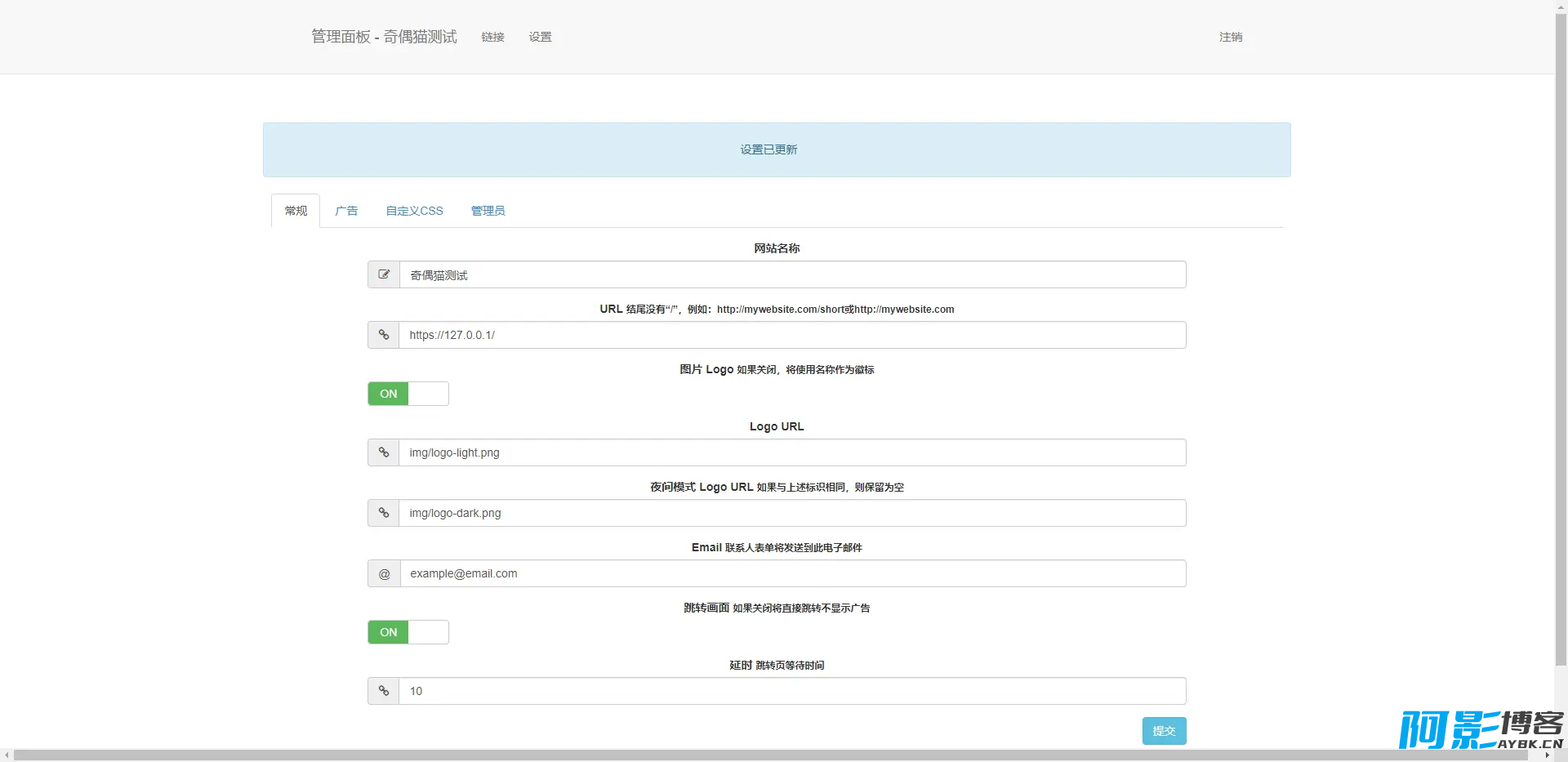Viewport: 1568px width, 762px height.
Task: Click the Email input with example@email.com
Action: tap(793, 574)
